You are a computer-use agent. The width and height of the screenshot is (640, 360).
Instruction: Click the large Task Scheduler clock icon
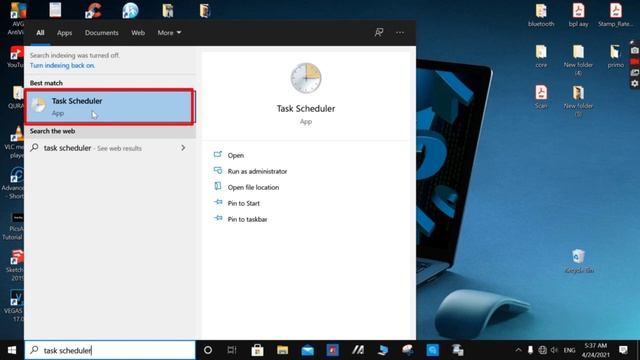(x=306, y=78)
